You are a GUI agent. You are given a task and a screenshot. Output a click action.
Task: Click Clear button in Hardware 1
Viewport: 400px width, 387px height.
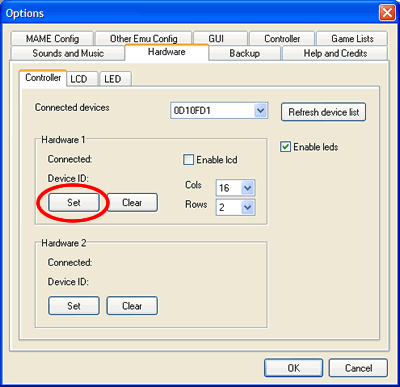click(132, 202)
